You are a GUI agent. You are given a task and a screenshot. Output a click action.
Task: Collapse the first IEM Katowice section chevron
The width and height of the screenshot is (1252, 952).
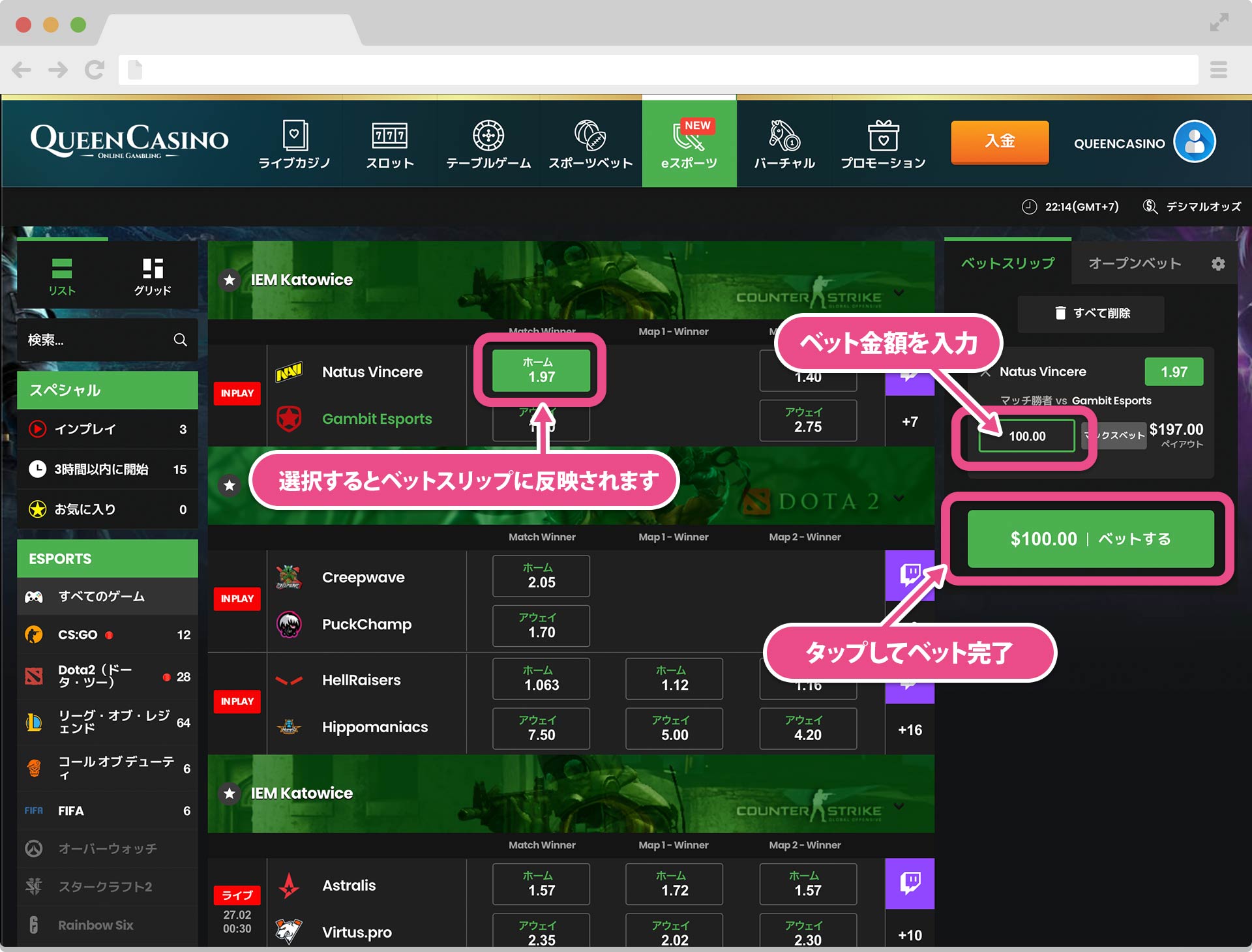(x=899, y=293)
